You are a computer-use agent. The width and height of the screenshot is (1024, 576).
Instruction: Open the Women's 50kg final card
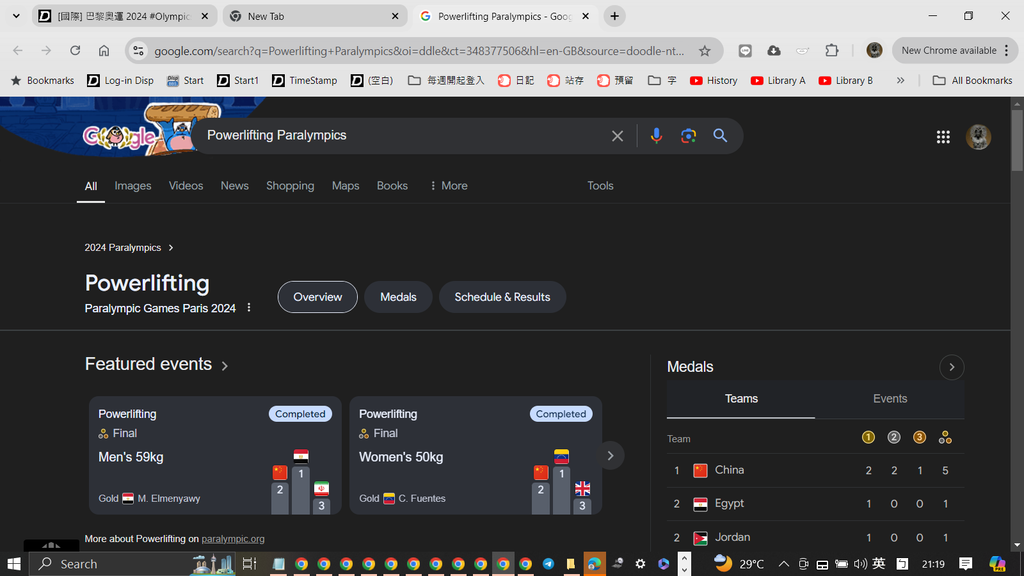click(475, 455)
